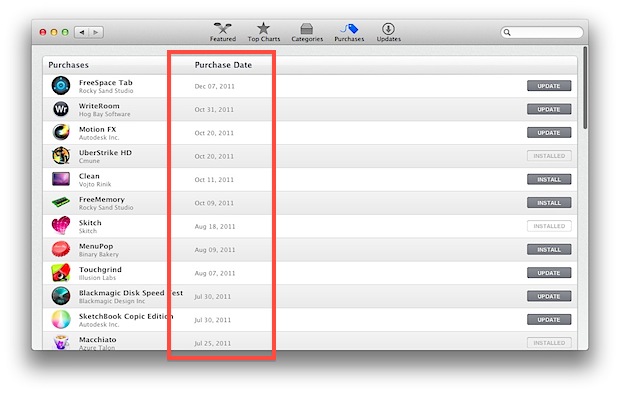
Task: Update FreeSpace Tab
Action: (x=549, y=86)
